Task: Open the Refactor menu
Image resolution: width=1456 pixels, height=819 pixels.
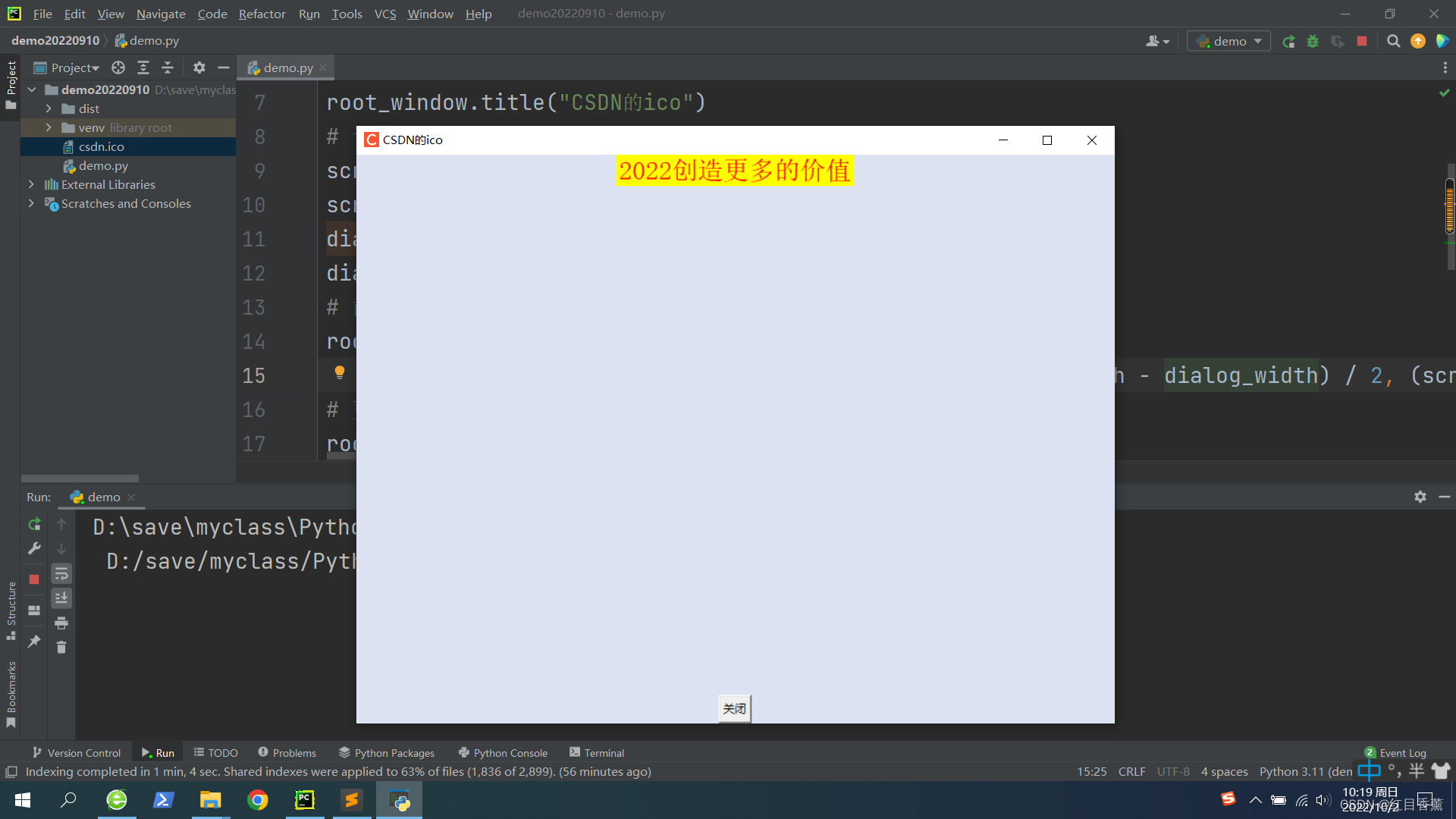Action: pos(262,14)
